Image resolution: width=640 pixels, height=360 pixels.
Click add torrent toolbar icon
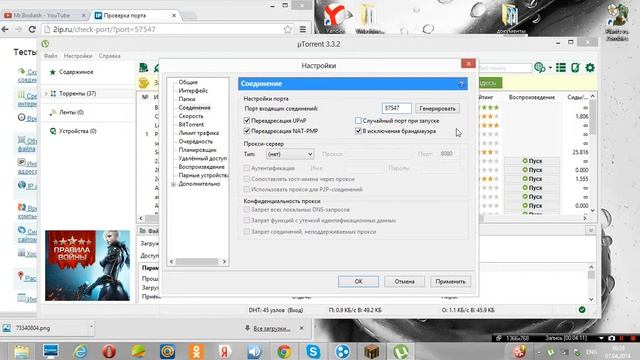143,68
